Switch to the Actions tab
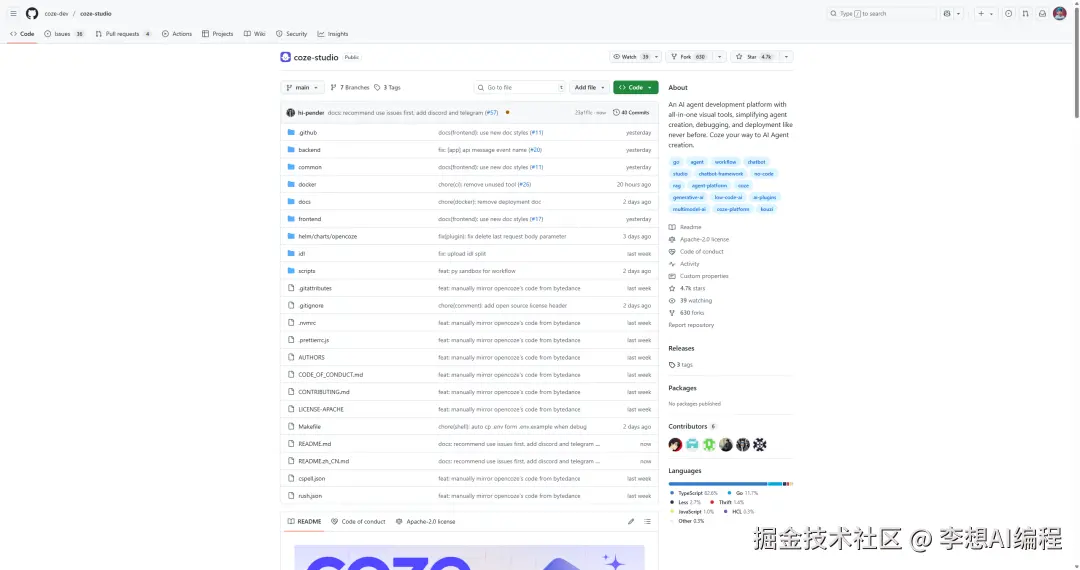Image resolution: width=1080 pixels, height=570 pixels. (x=177, y=34)
